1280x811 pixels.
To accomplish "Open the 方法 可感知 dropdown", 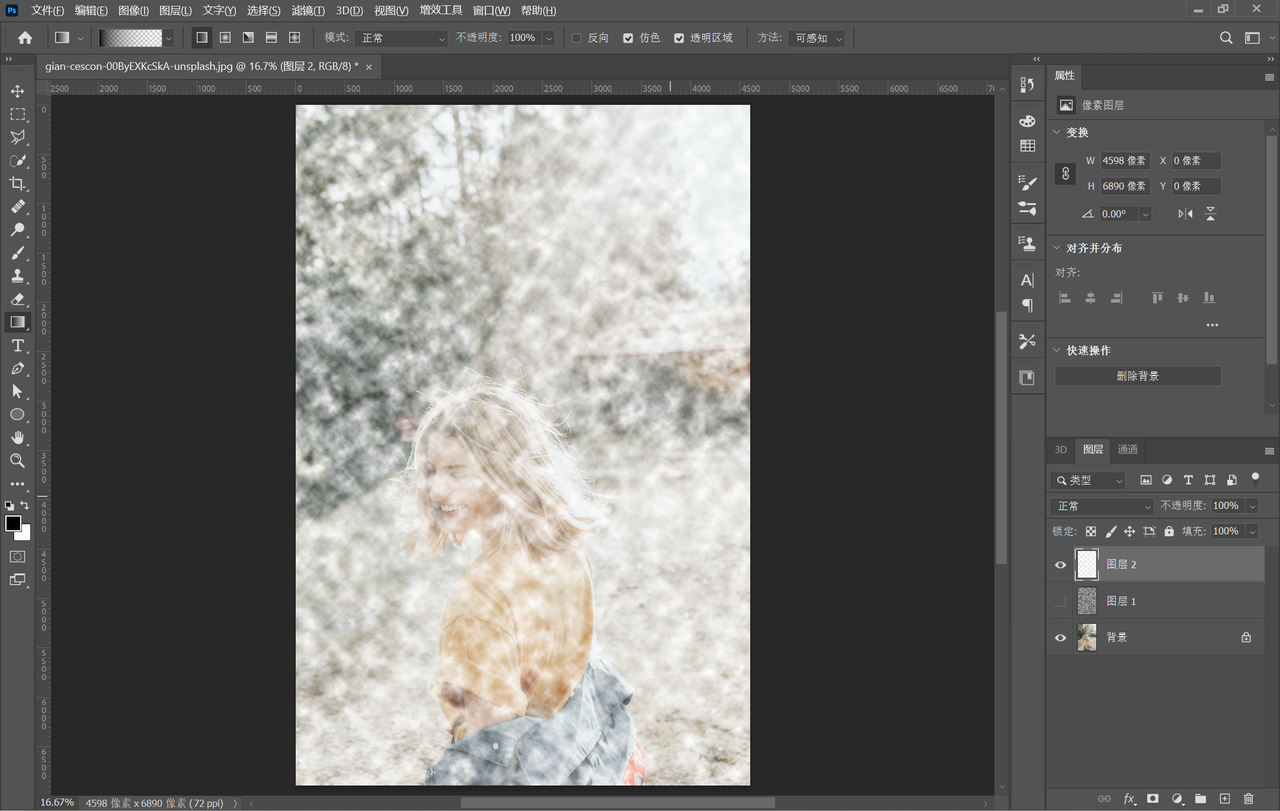I will tap(816, 38).
